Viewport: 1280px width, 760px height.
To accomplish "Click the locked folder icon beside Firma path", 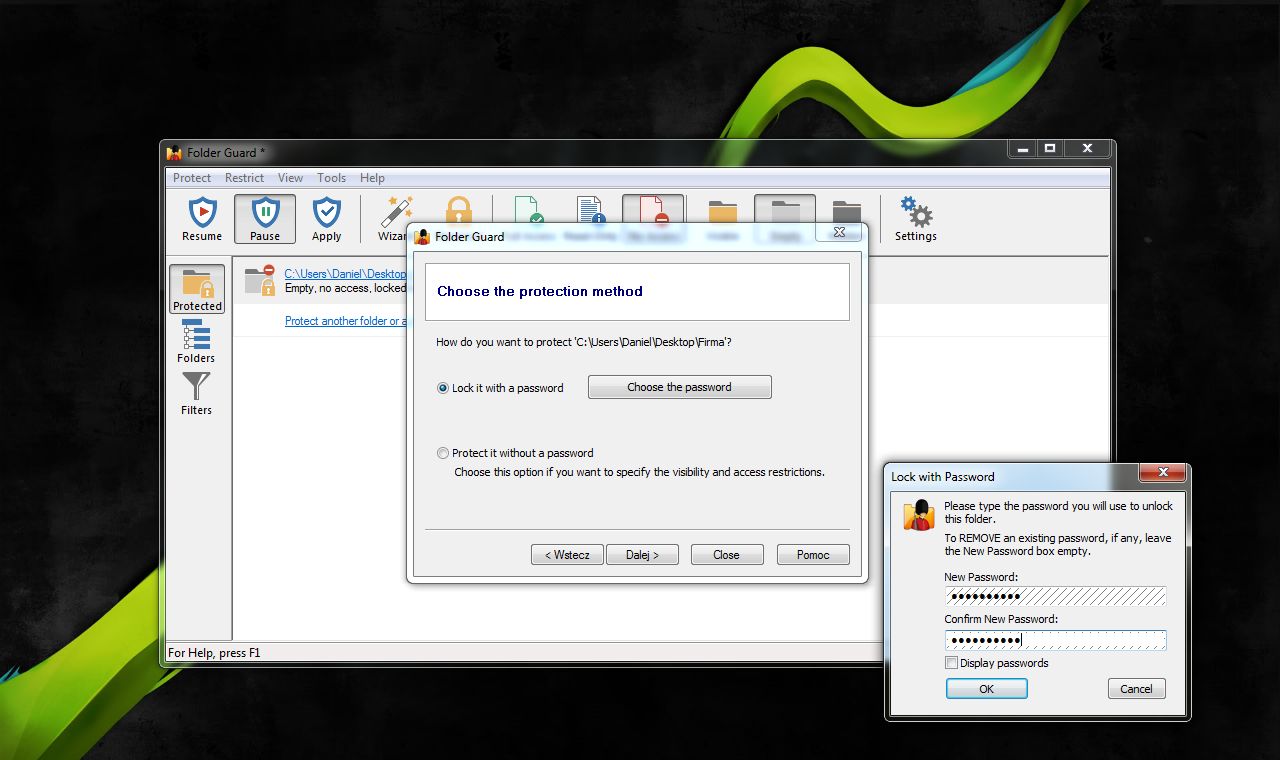I will coord(260,280).
